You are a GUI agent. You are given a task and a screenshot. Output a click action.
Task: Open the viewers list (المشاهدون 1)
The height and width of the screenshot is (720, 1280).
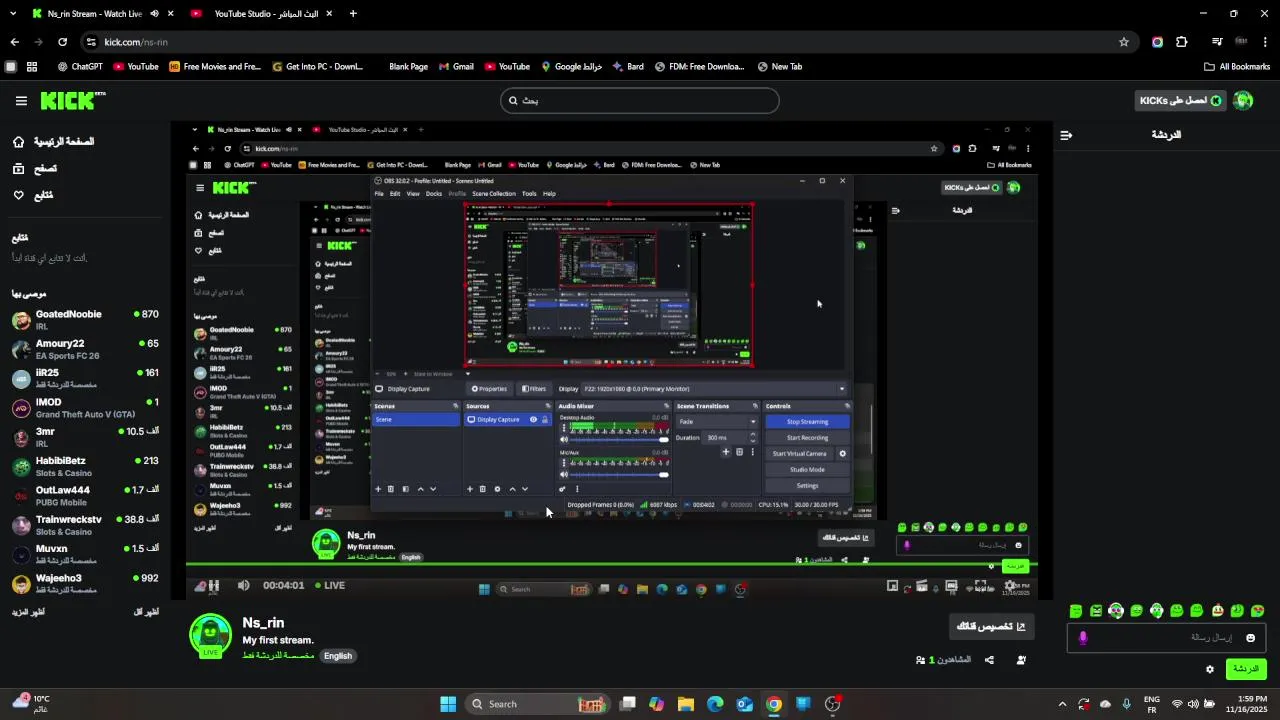[x=943, y=660]
